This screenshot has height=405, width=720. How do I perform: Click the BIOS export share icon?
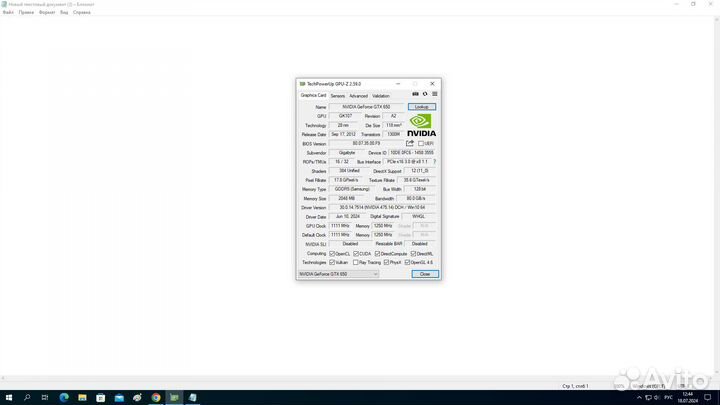coord(410,143)
